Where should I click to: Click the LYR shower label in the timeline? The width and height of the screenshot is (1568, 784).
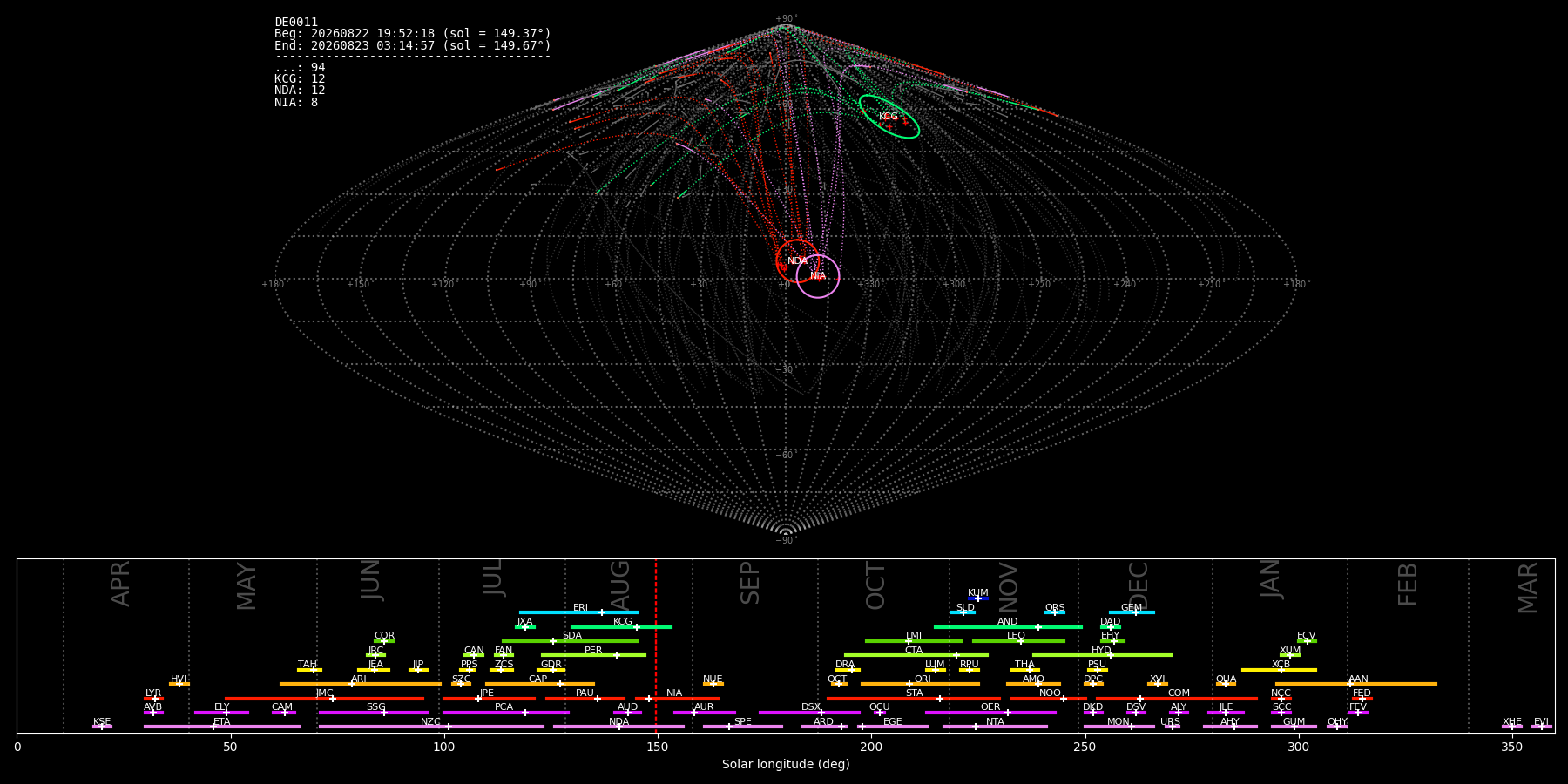(x=153, y=693)
